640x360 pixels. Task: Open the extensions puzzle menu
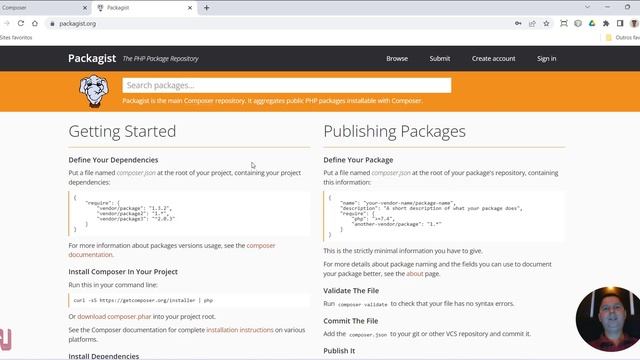pyautogui.click(x=606, y=24)
